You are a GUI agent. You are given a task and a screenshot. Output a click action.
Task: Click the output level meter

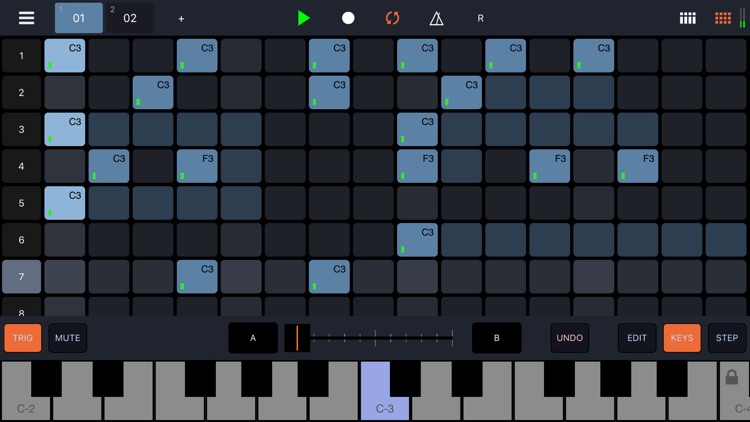(742, 18)
